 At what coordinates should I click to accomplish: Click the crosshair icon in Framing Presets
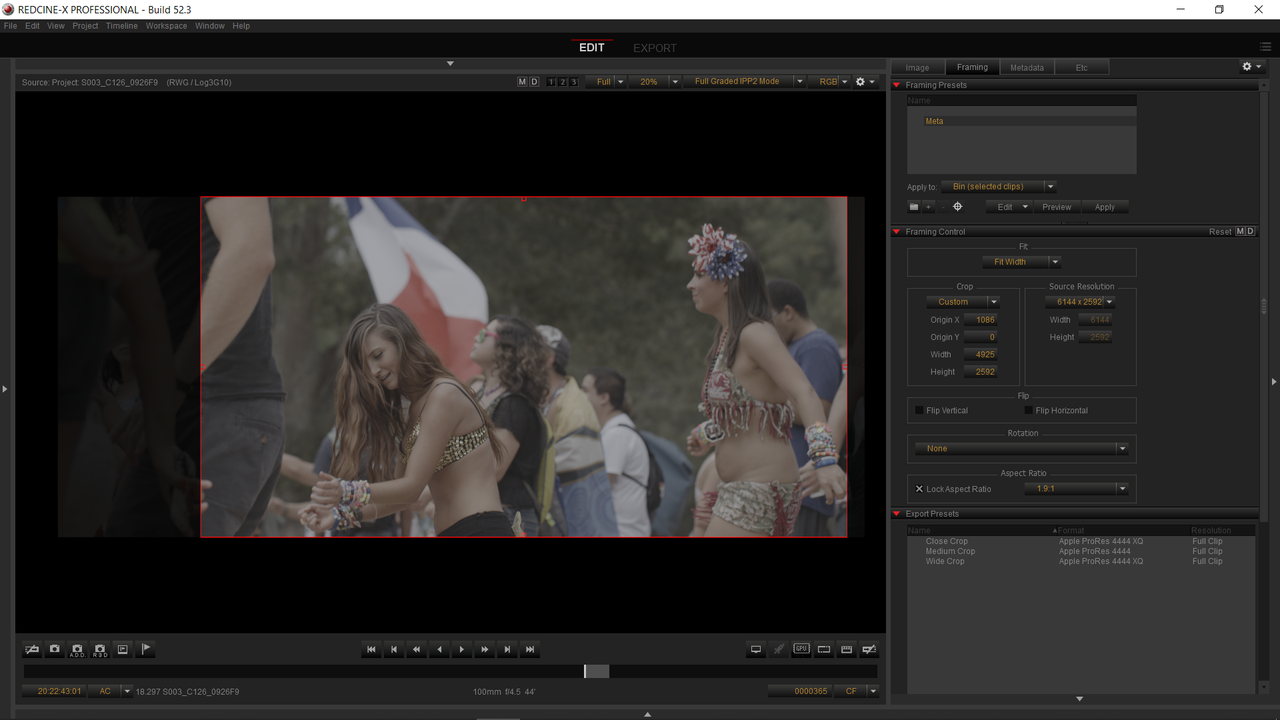point(957,207)
